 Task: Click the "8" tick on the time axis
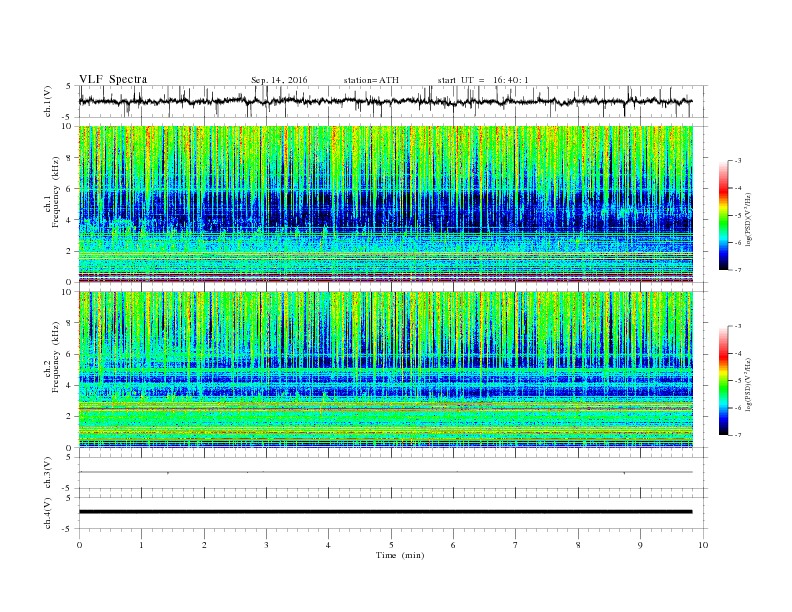coord(578,545)
